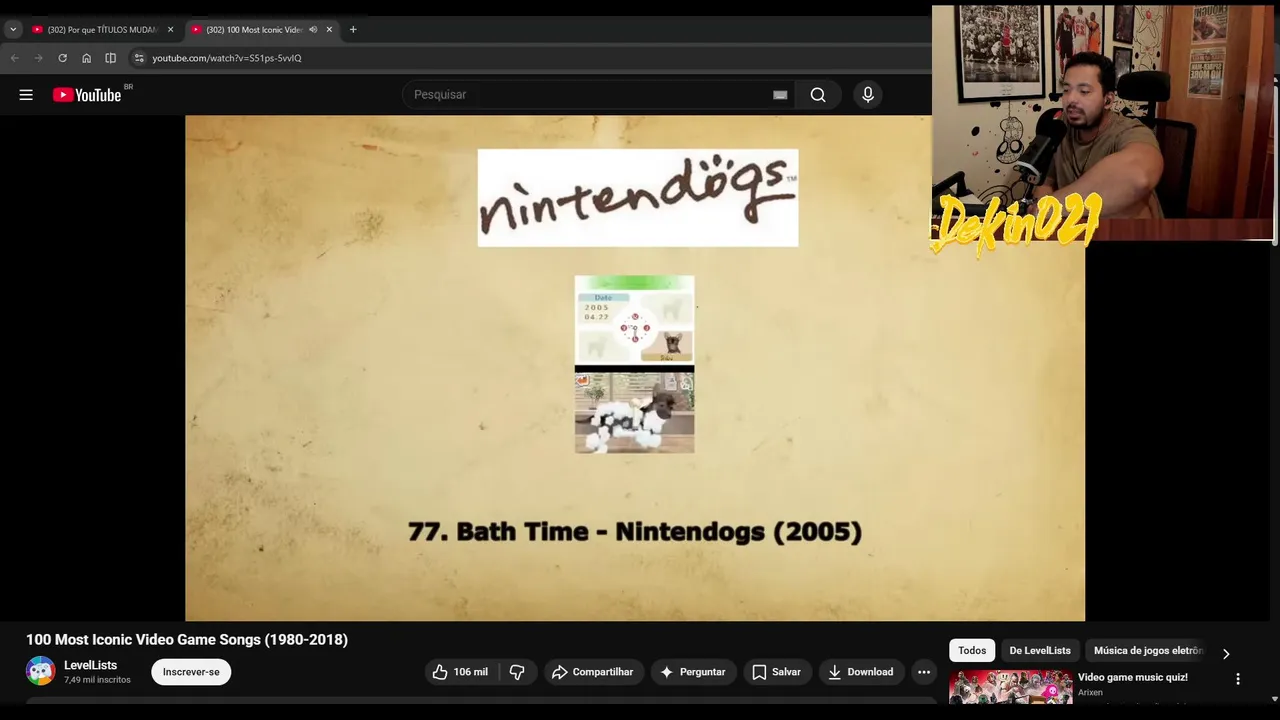The image size is (1280, 720).
Task: Click the Perguntar button
Action: (x=693, y=672)
